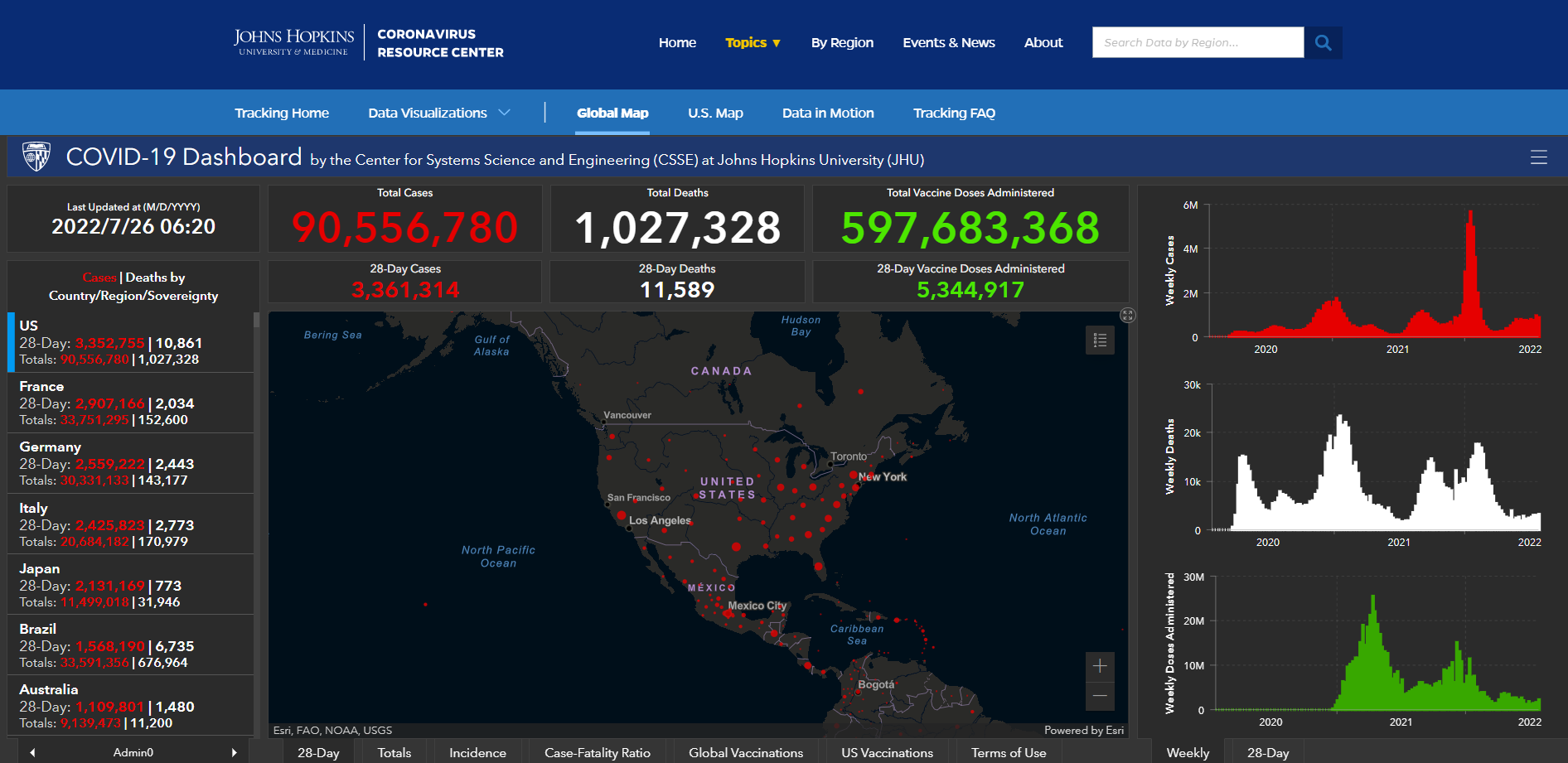Open the By Region menu
The image size is (1568, 763).
point(841,42)
